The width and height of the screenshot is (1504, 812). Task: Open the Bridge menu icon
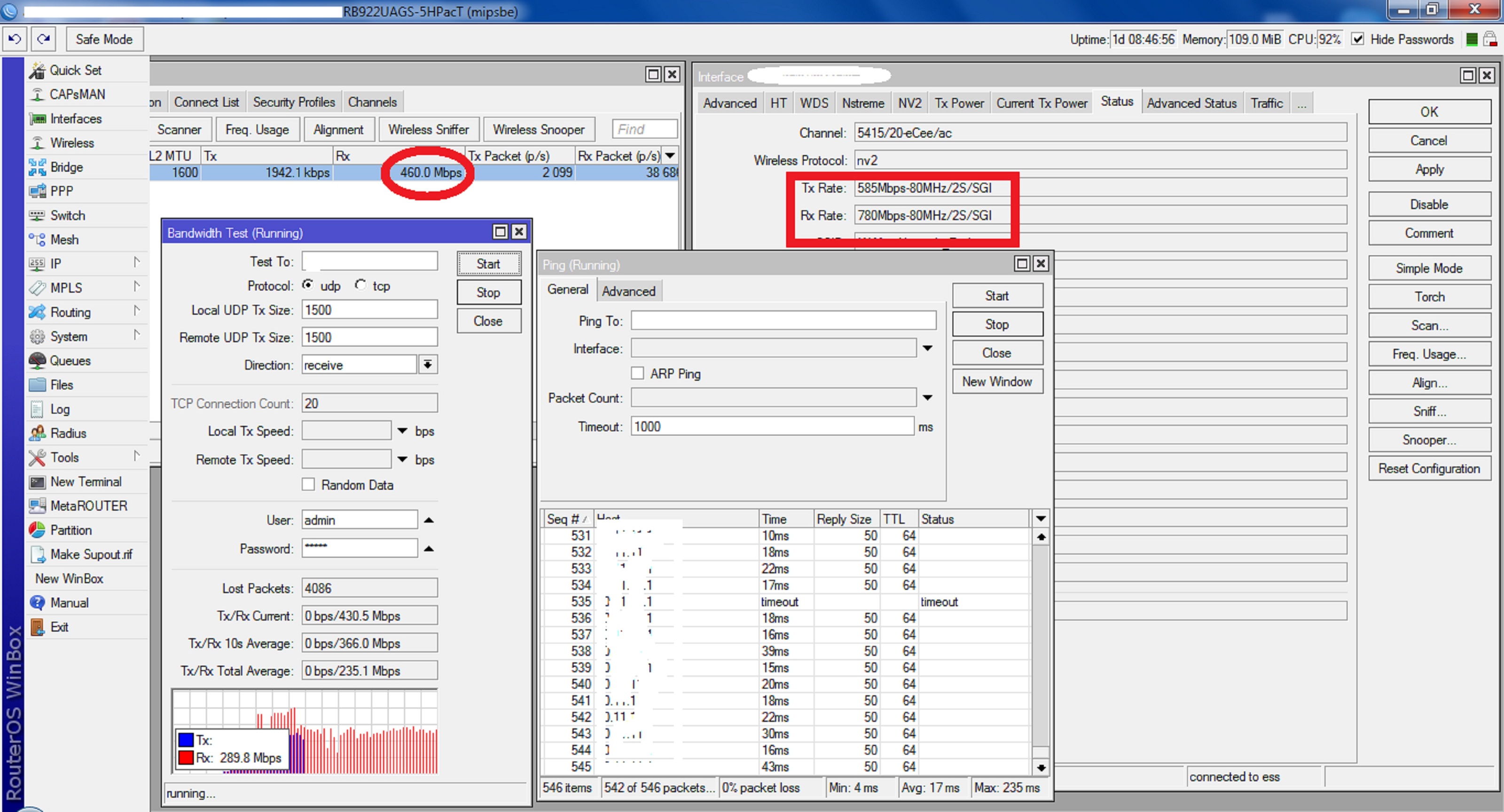(x=38, y=168)
